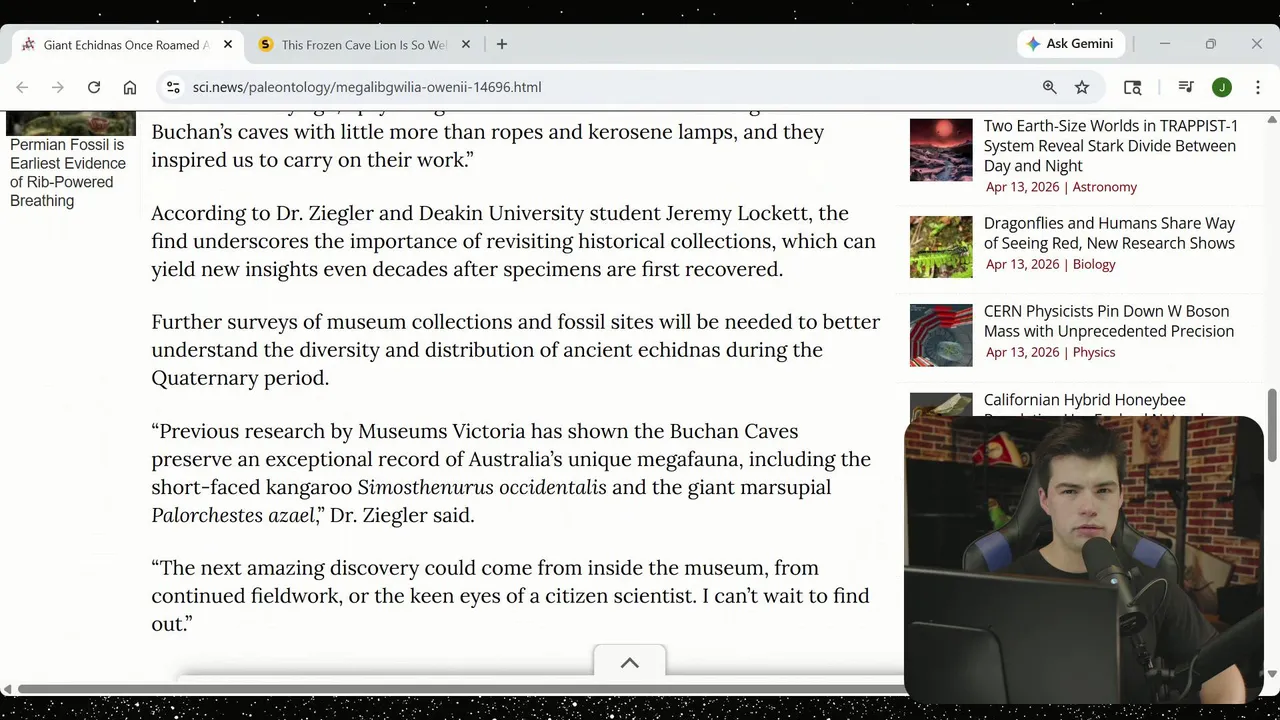Screen dimensions: 1280x720
Task: Open the media controls icon
Action: tap(1186, 87)
